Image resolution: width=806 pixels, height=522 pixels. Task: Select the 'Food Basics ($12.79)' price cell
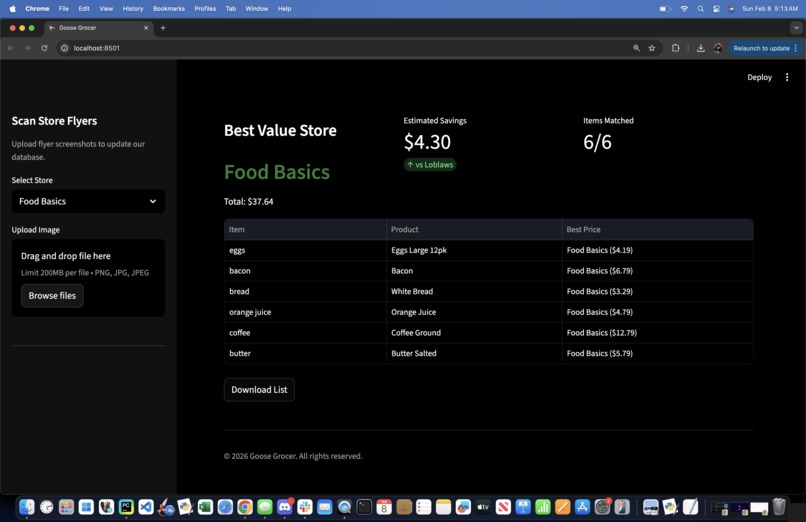(x=657, y=333)
